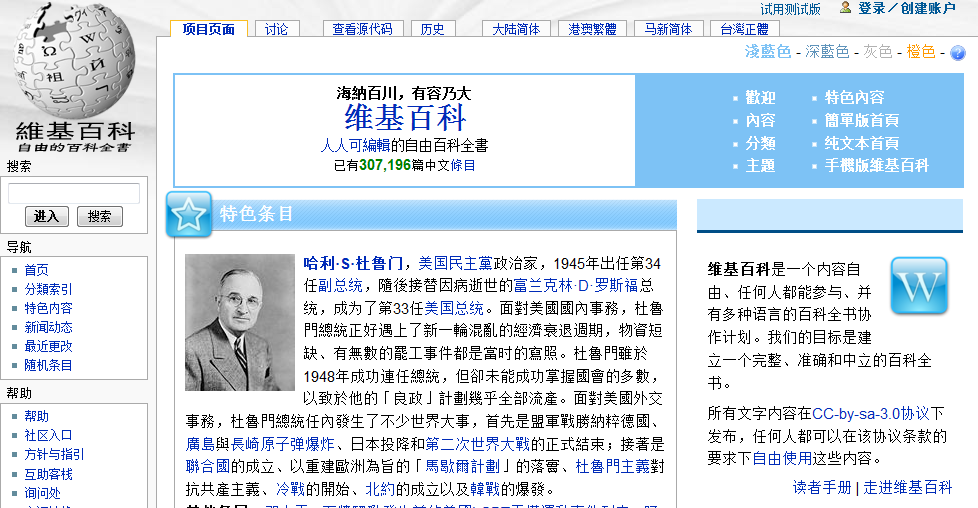Focus the sidebar search input box

click(x=74, y=194)
